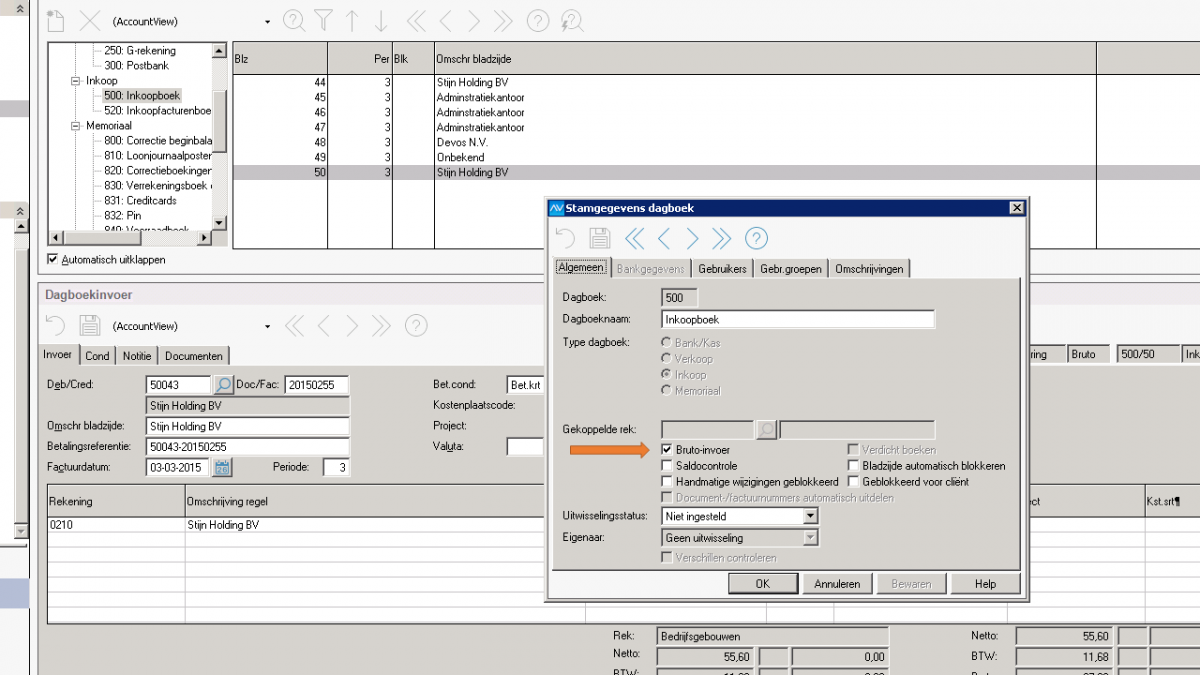Viewport: 1200px width, 675px height.
Task: Open help in Dagboekinvoer toolbar
Action: [416, 325]
